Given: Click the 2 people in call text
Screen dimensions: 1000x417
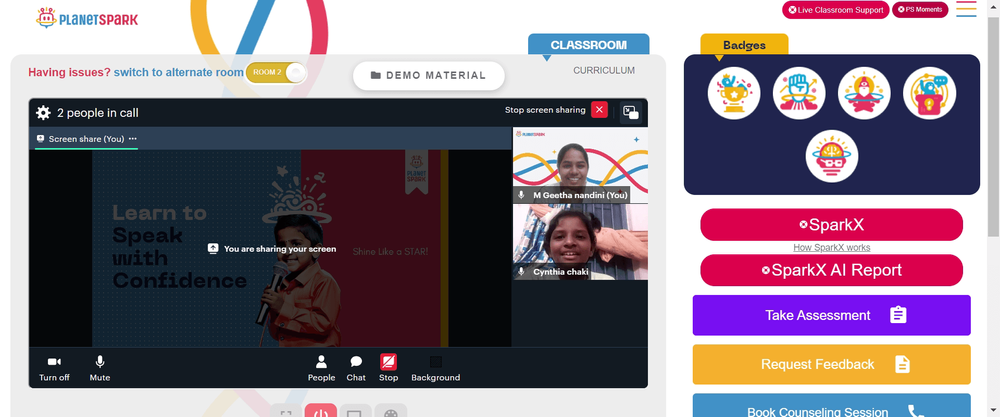Looking at the screenshot, I should [98, 113].
